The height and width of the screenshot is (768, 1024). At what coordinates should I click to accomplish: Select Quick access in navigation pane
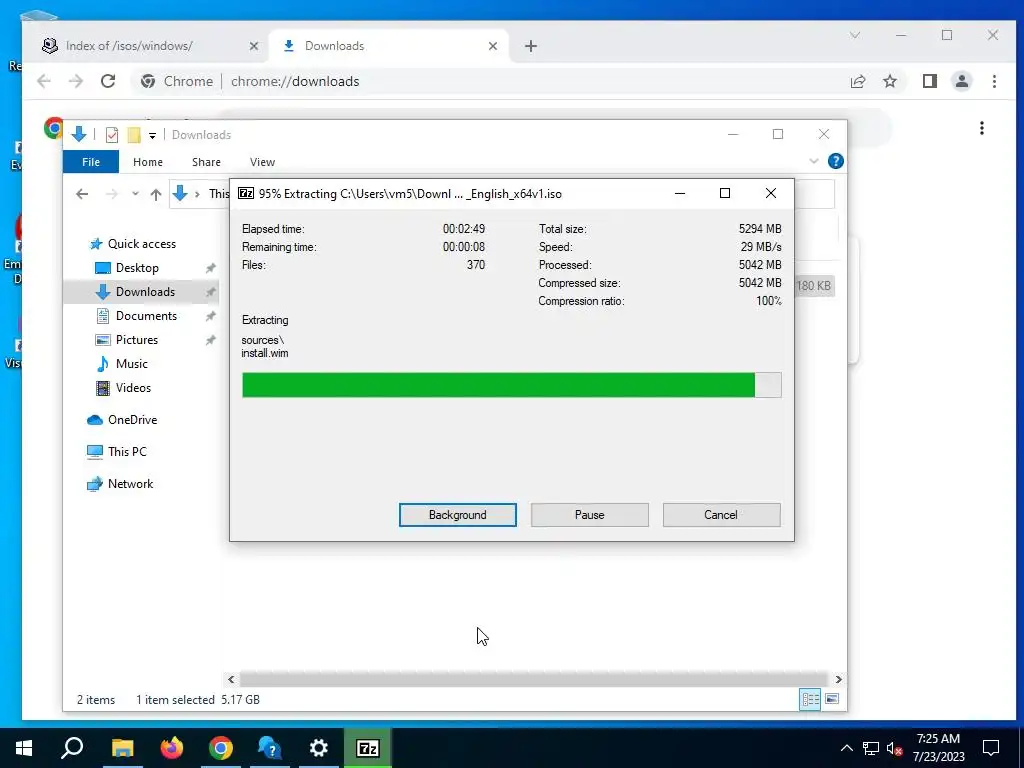coord(142,244)
